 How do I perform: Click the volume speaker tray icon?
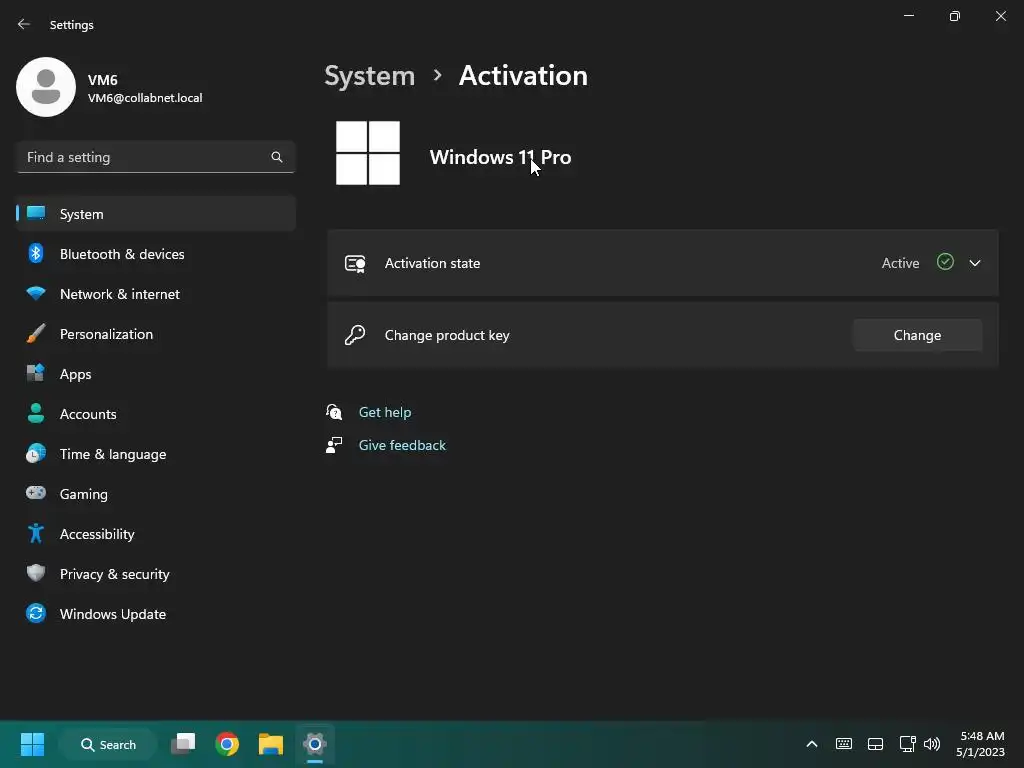point(932,744)
